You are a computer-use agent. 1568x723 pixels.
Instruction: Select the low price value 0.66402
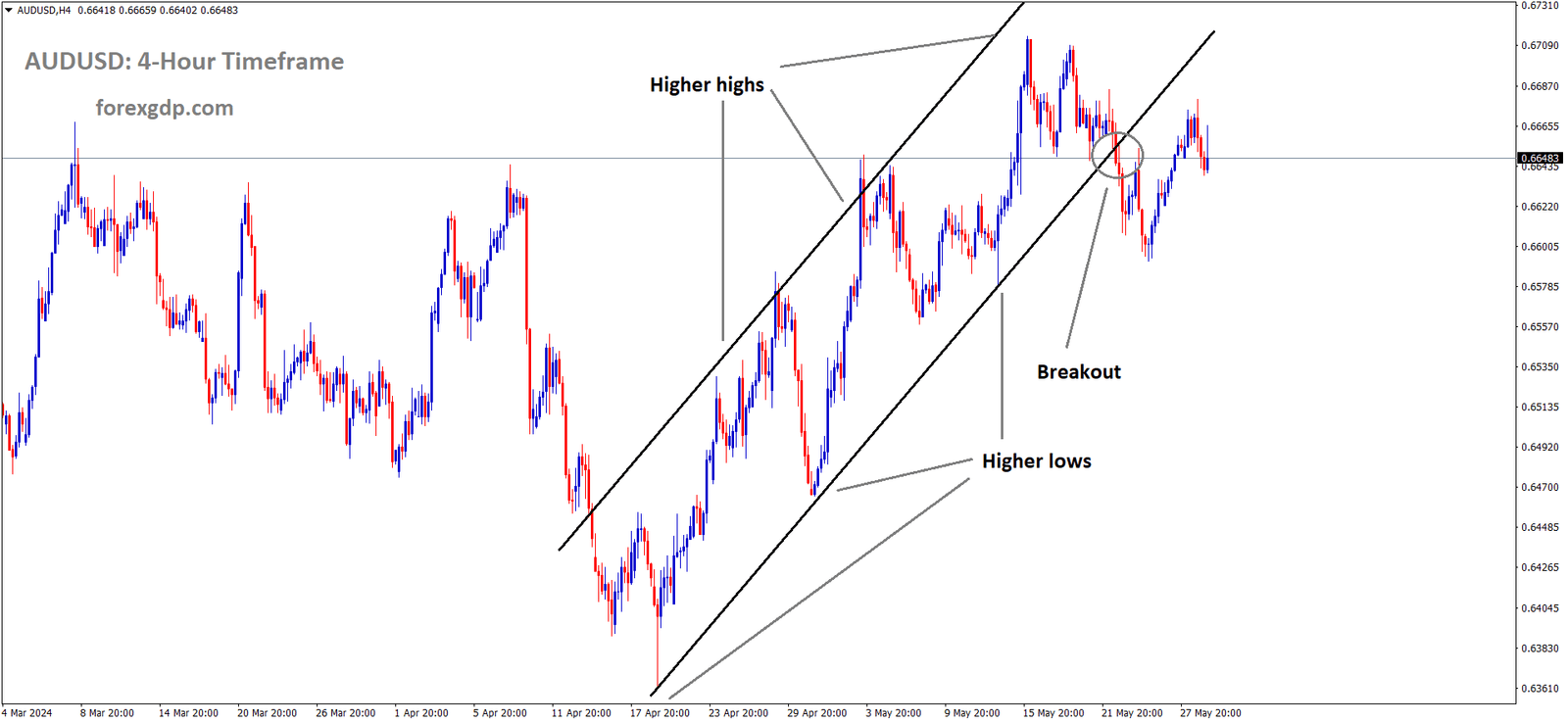tap(178, 11)
